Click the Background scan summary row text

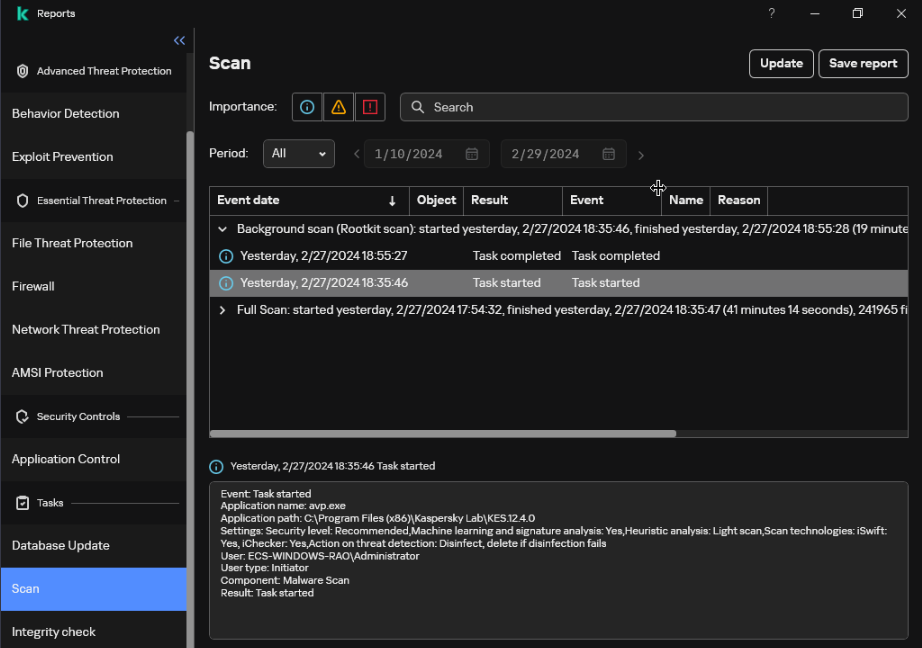[x=572, y=229]
